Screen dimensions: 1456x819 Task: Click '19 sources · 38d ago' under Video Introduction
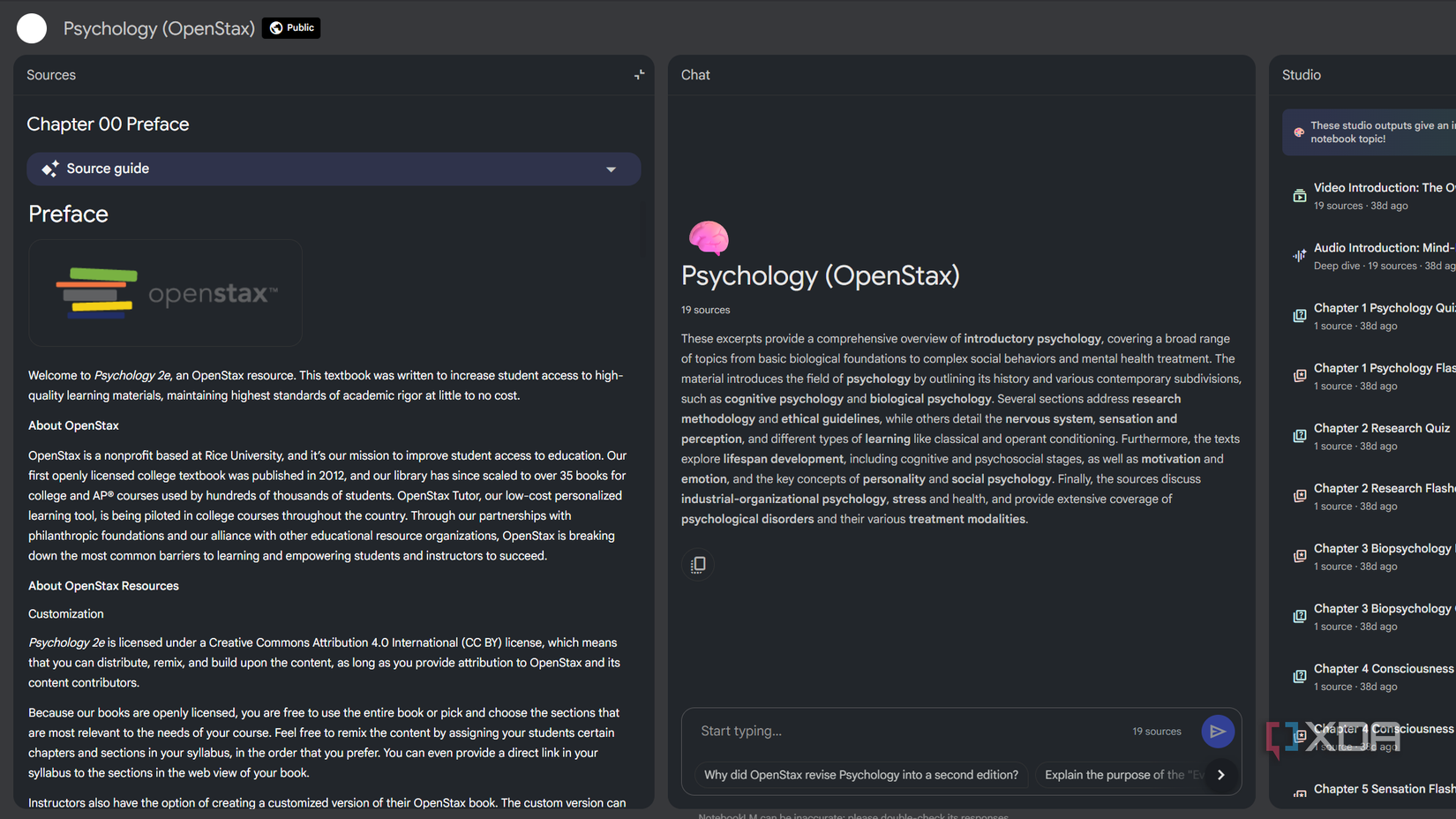pyautogui.click(x=1361, y=206)
